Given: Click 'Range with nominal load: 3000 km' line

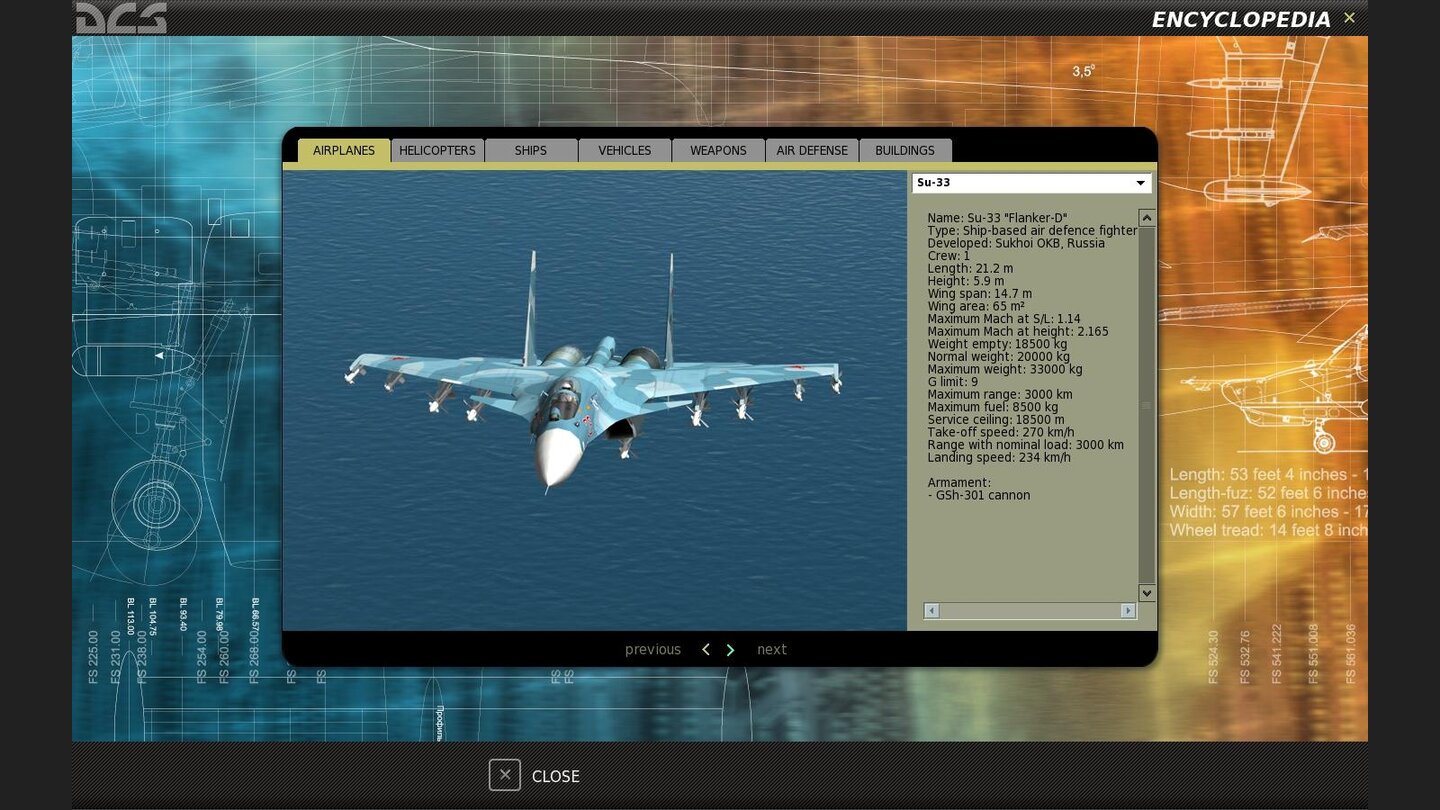Looking at the screenshot, I should click(x=1025, y=445).
